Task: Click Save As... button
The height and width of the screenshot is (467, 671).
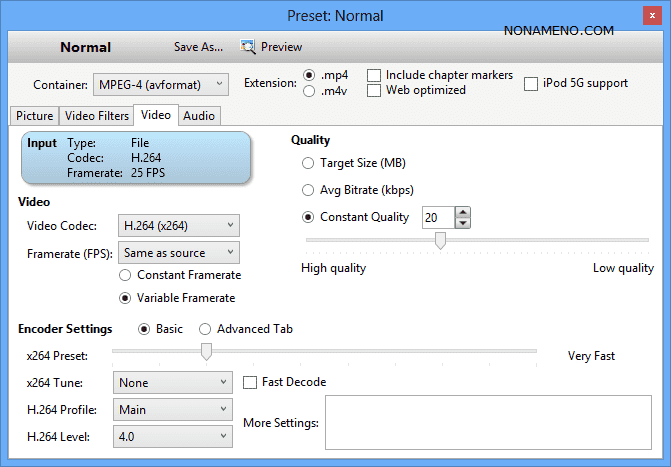Action: click(x=200, y=47)
